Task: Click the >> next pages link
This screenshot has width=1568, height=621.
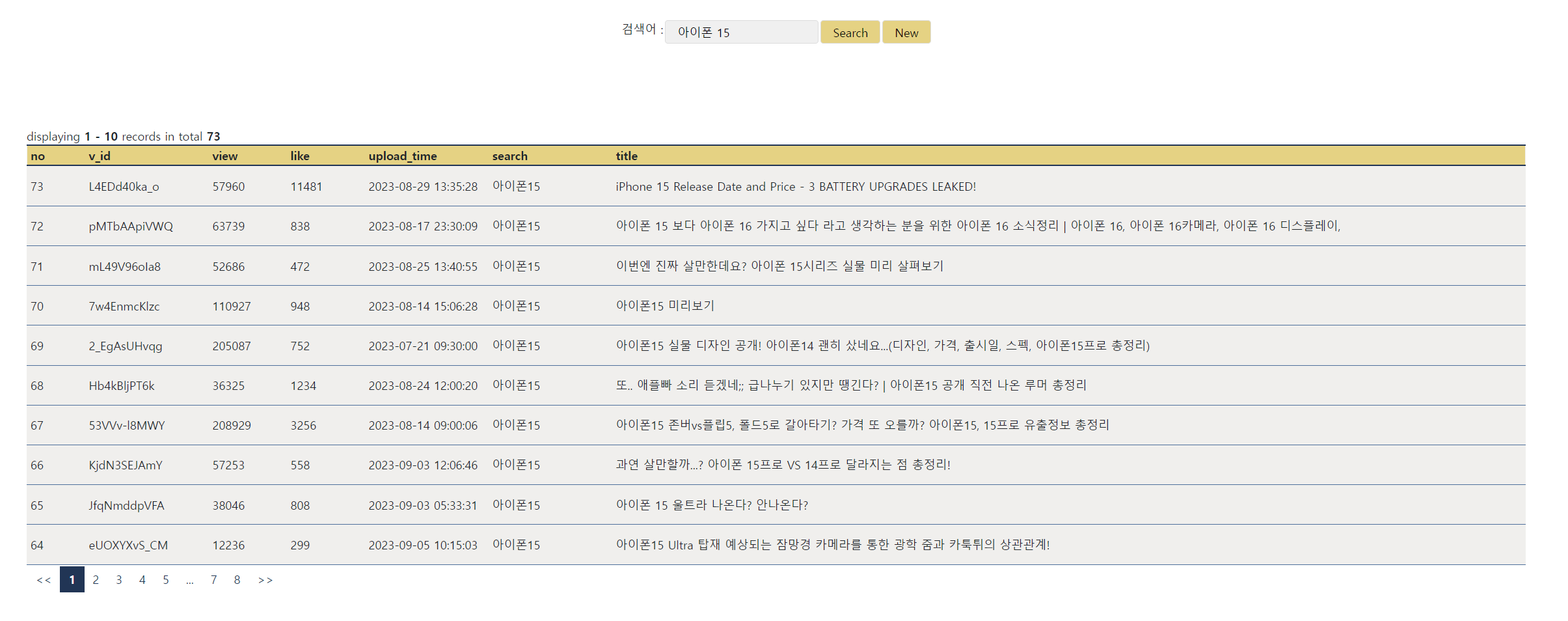Action: 265,579
